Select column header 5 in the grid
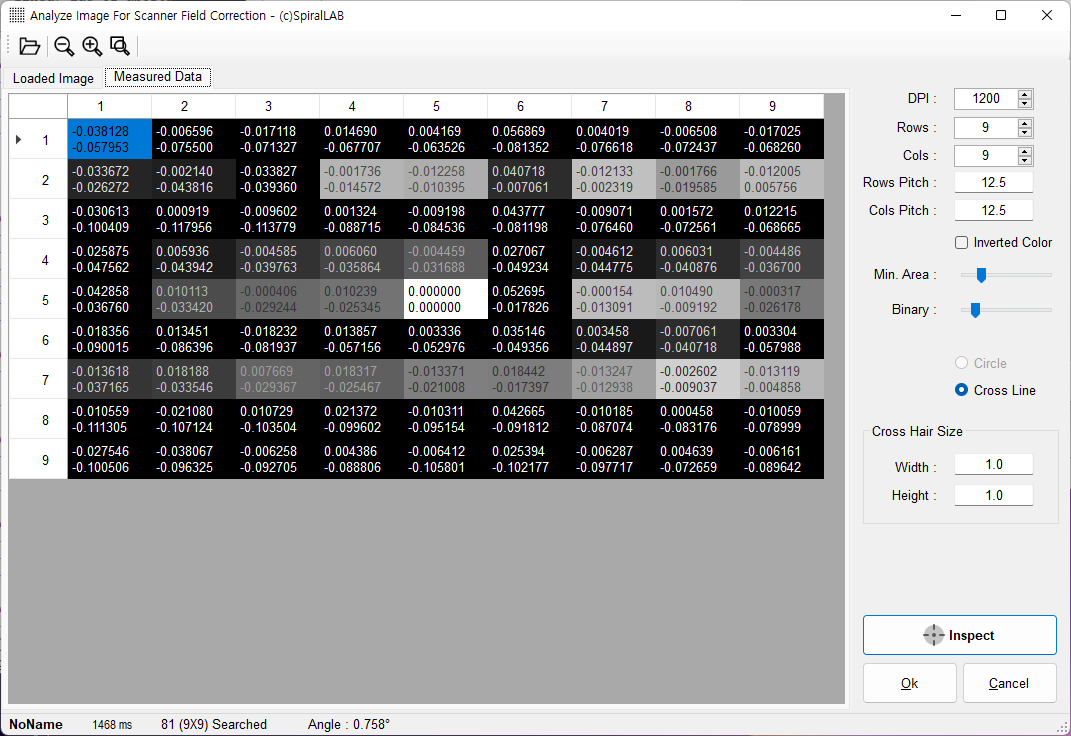 [x=445, y=106]
